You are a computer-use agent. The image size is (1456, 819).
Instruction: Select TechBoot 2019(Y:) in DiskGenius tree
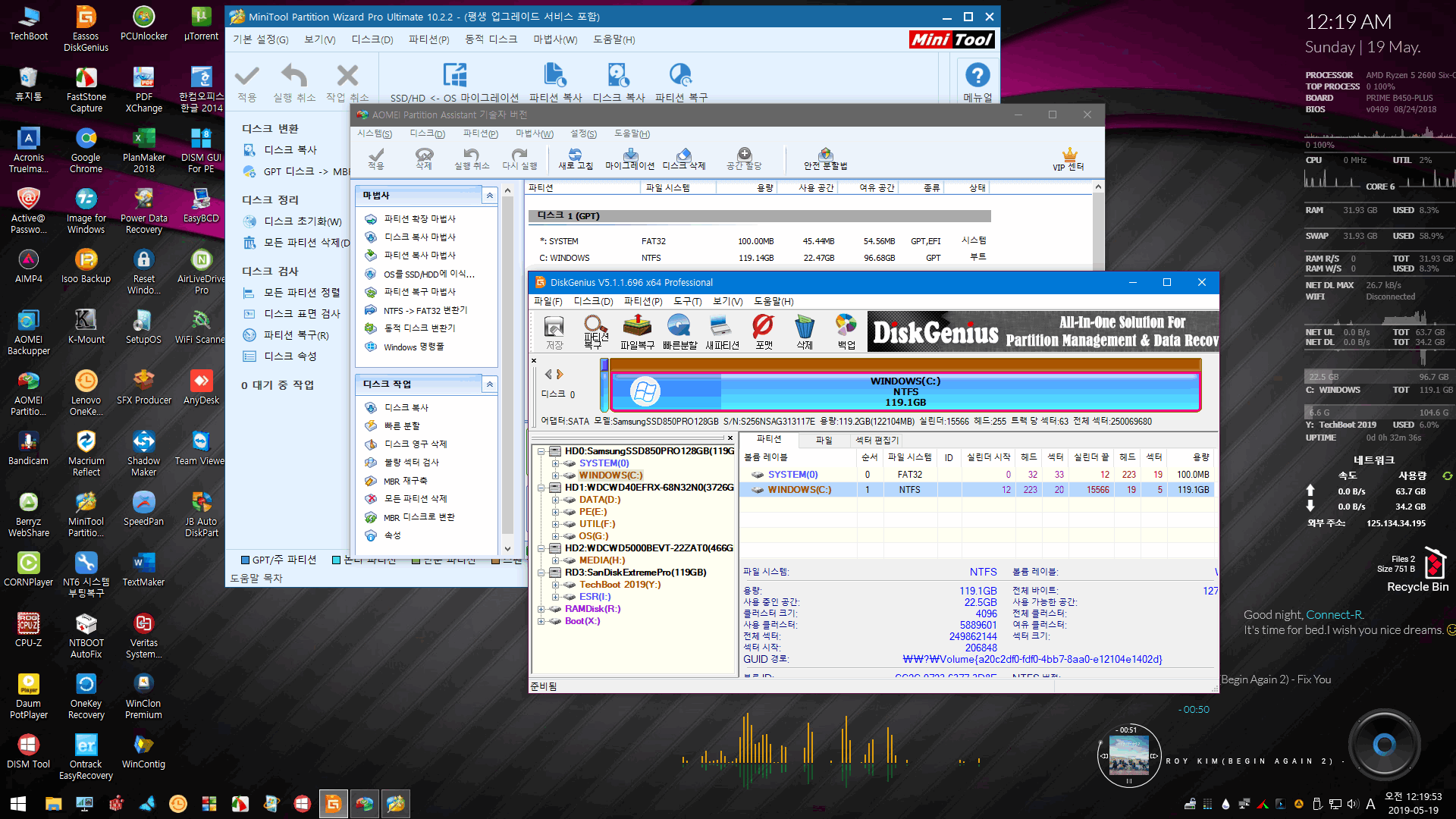620,585
